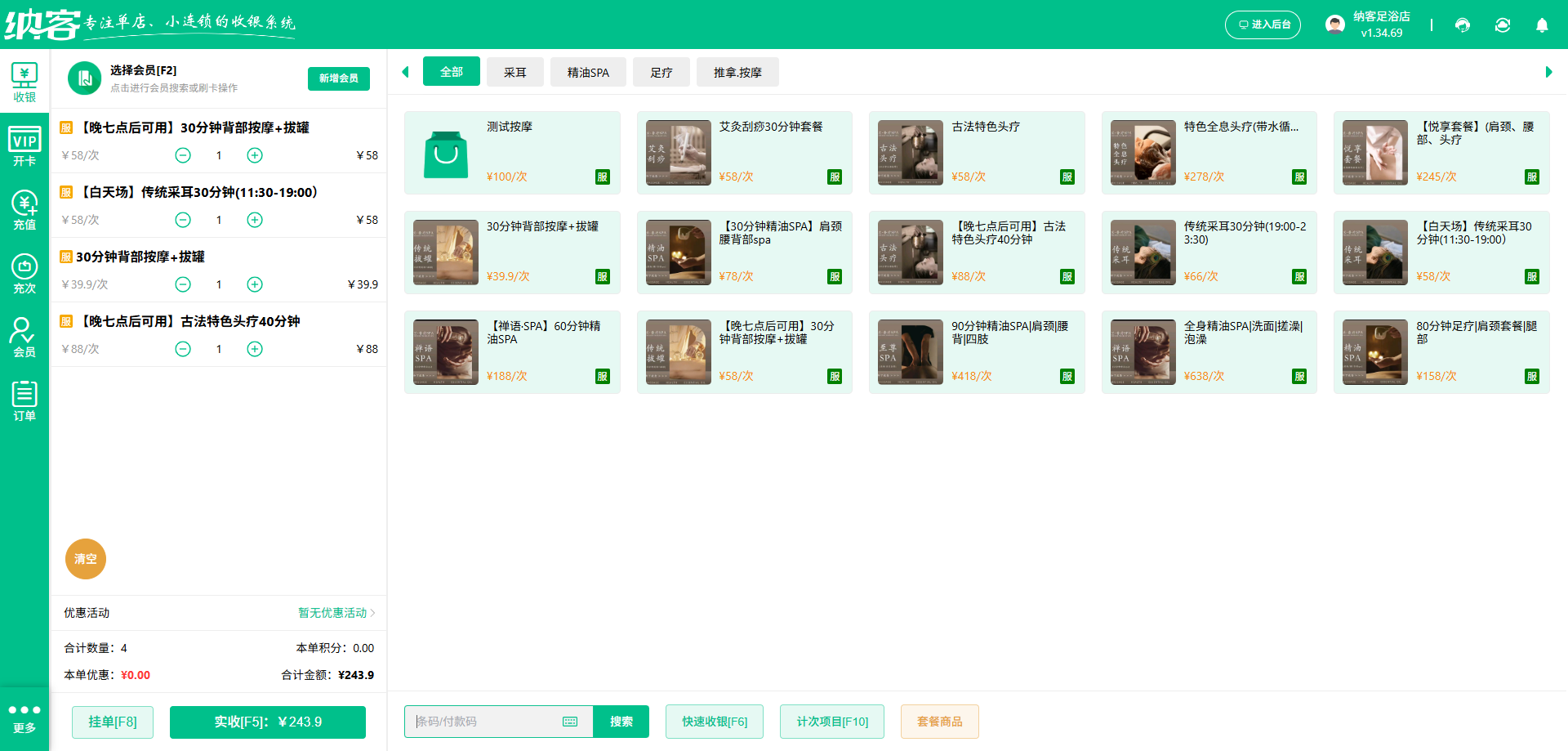Click the 实收[F5] ¥243.9 payment button
The height and width of the screenshot is (751, 1568).
click(x=268, y=722)
